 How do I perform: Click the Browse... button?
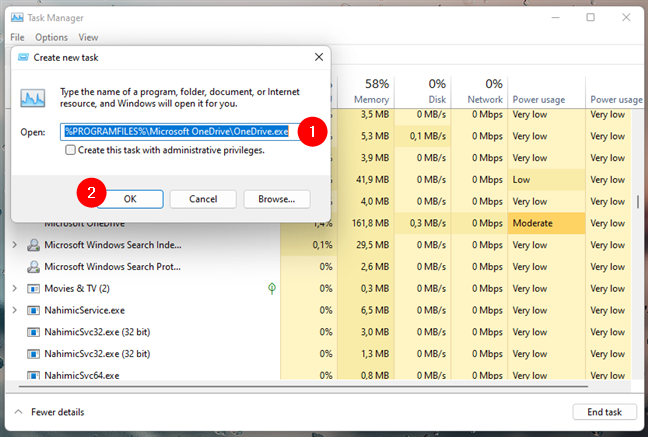(x=276, y=199)
